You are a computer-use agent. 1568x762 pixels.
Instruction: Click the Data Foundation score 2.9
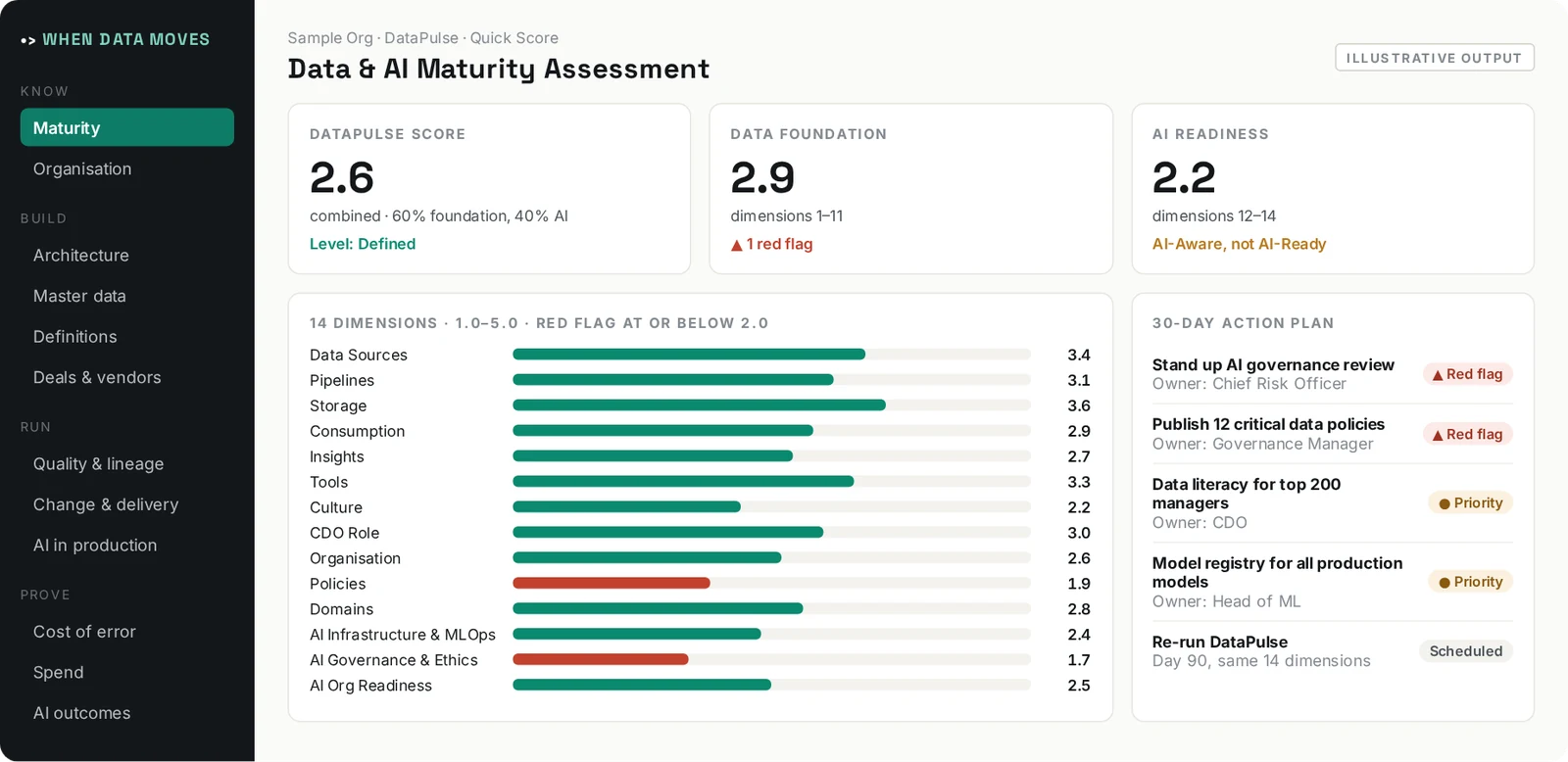click(x=762, y=178)
